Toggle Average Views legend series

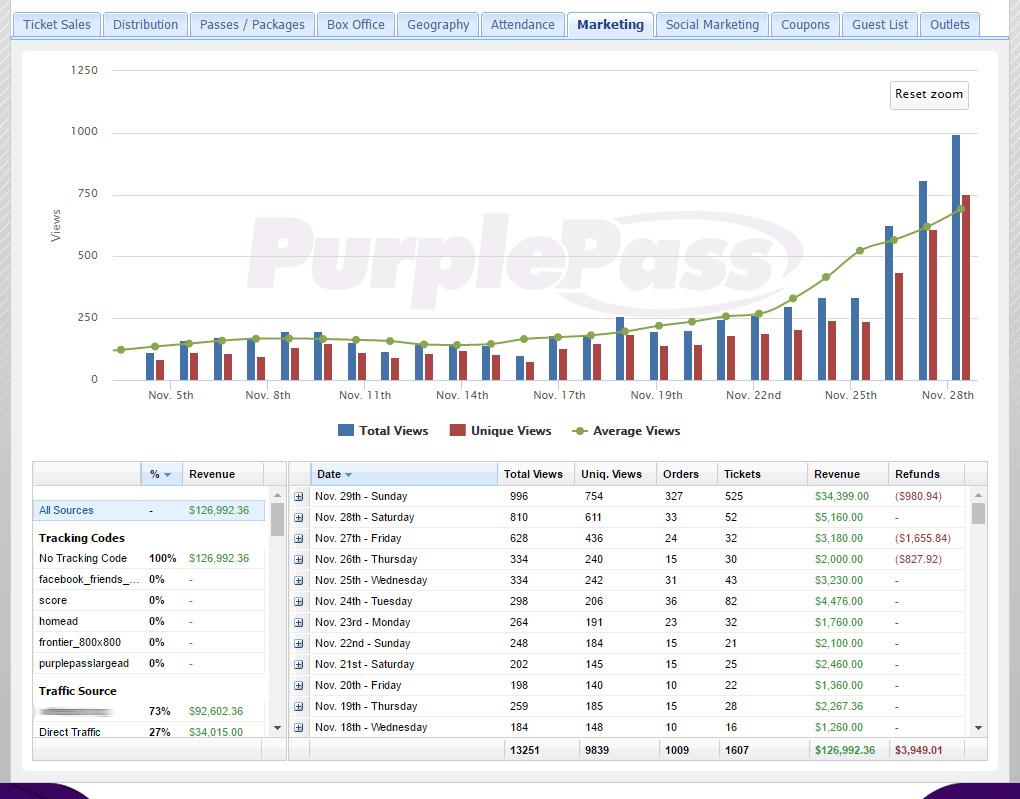626,431
